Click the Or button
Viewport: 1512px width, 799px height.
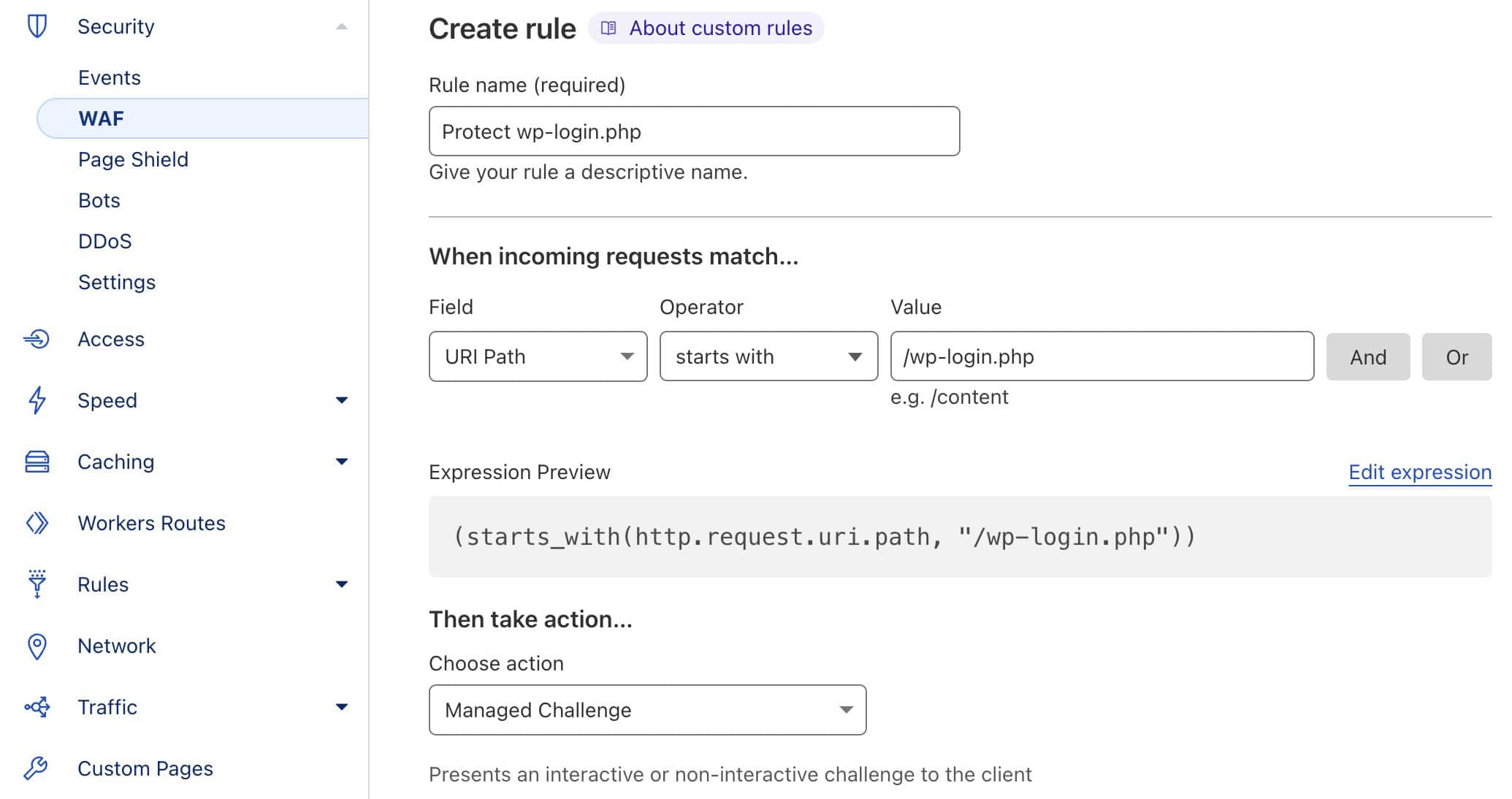coord(1456,356)
